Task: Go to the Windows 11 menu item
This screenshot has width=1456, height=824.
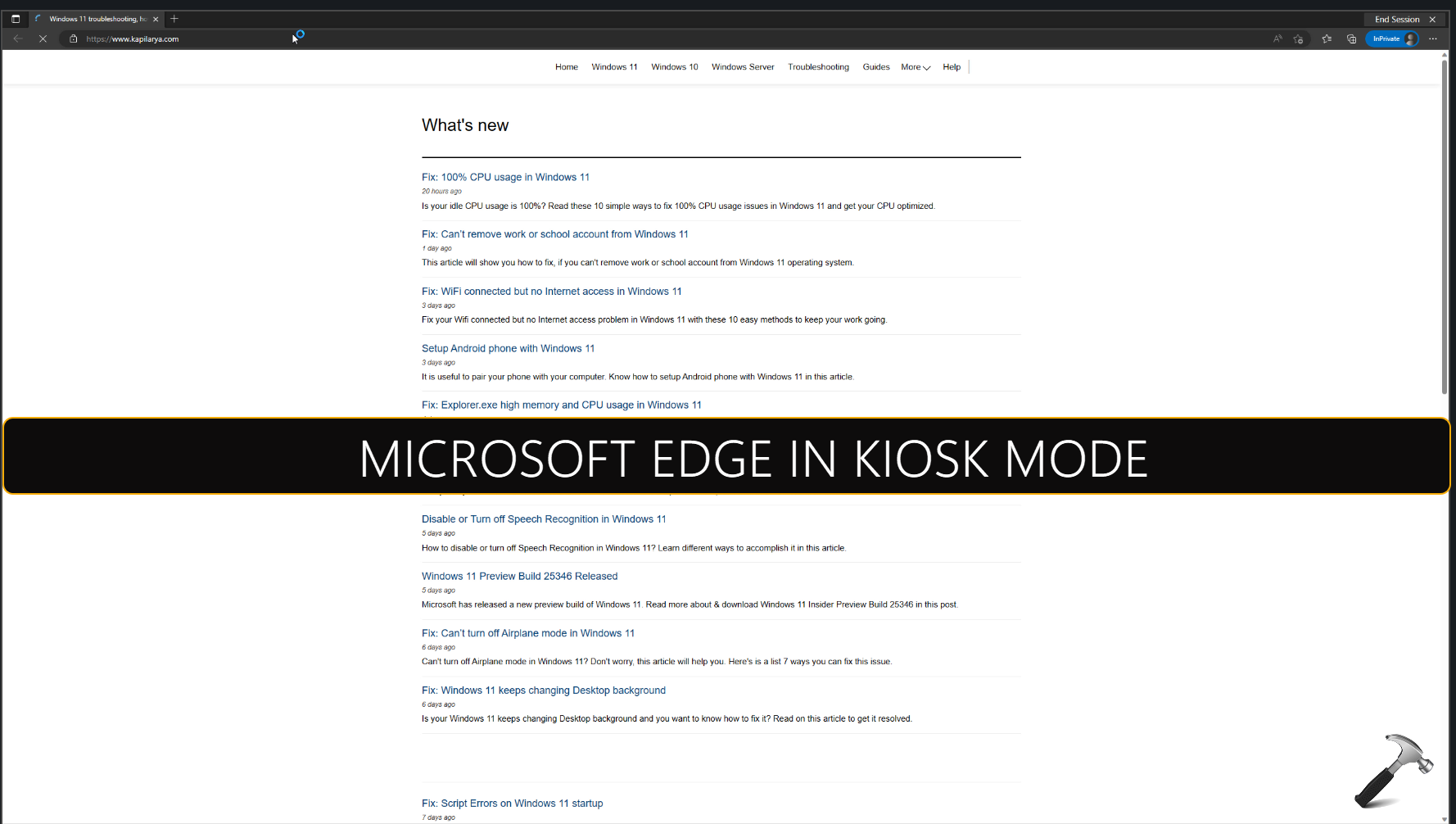Action: pyautogui.click(x=614, y=67)
